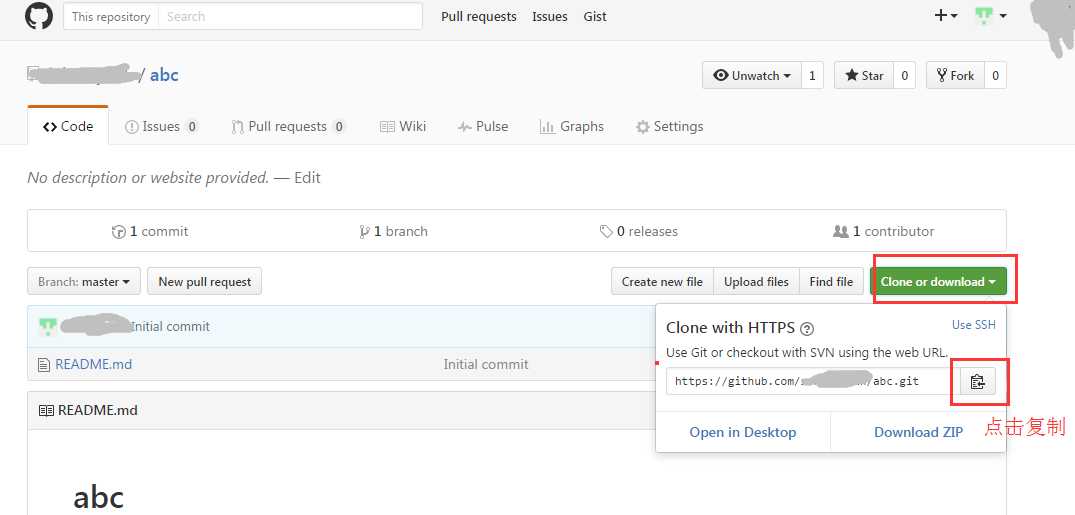Click the New pull request button

pos(204,281)
